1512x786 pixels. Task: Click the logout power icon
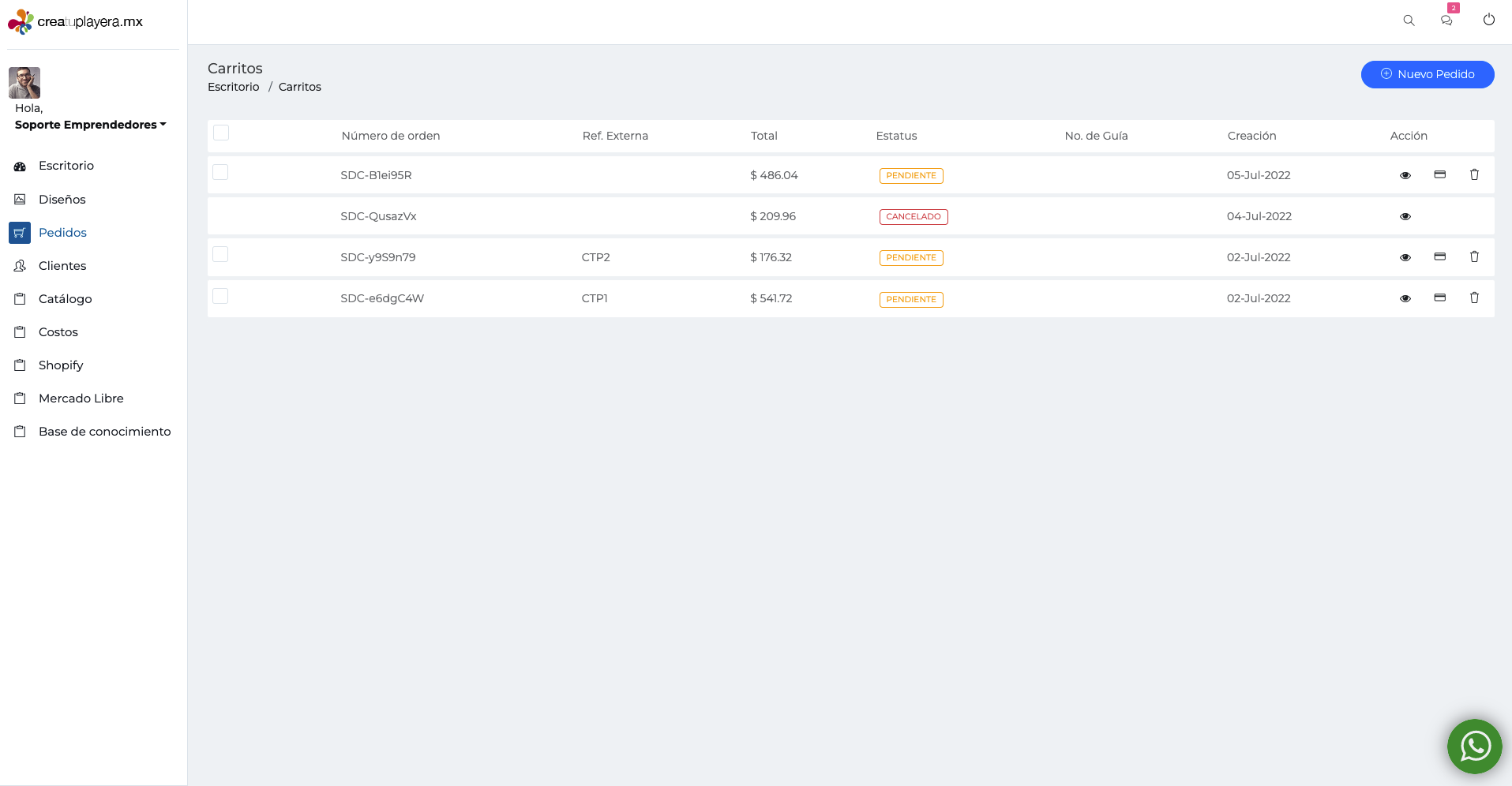pos(1490,21)
